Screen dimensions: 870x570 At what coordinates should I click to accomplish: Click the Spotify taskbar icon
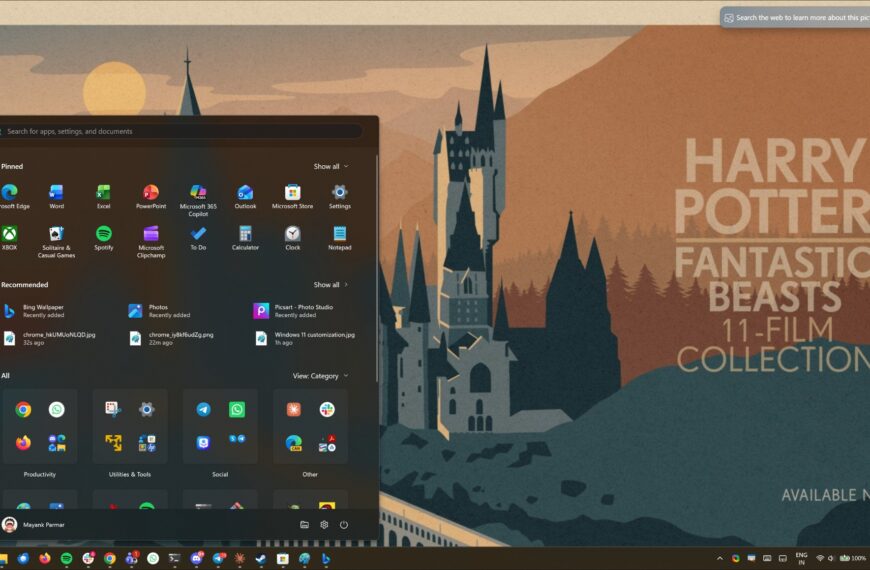67,558
